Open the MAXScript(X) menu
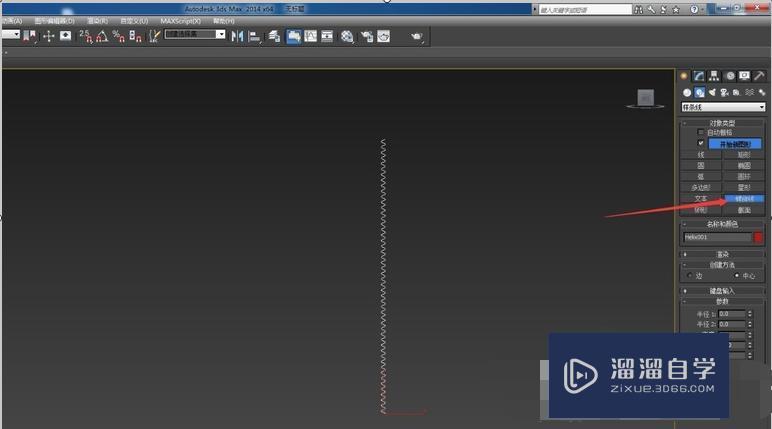 click(x=180, y=21)
